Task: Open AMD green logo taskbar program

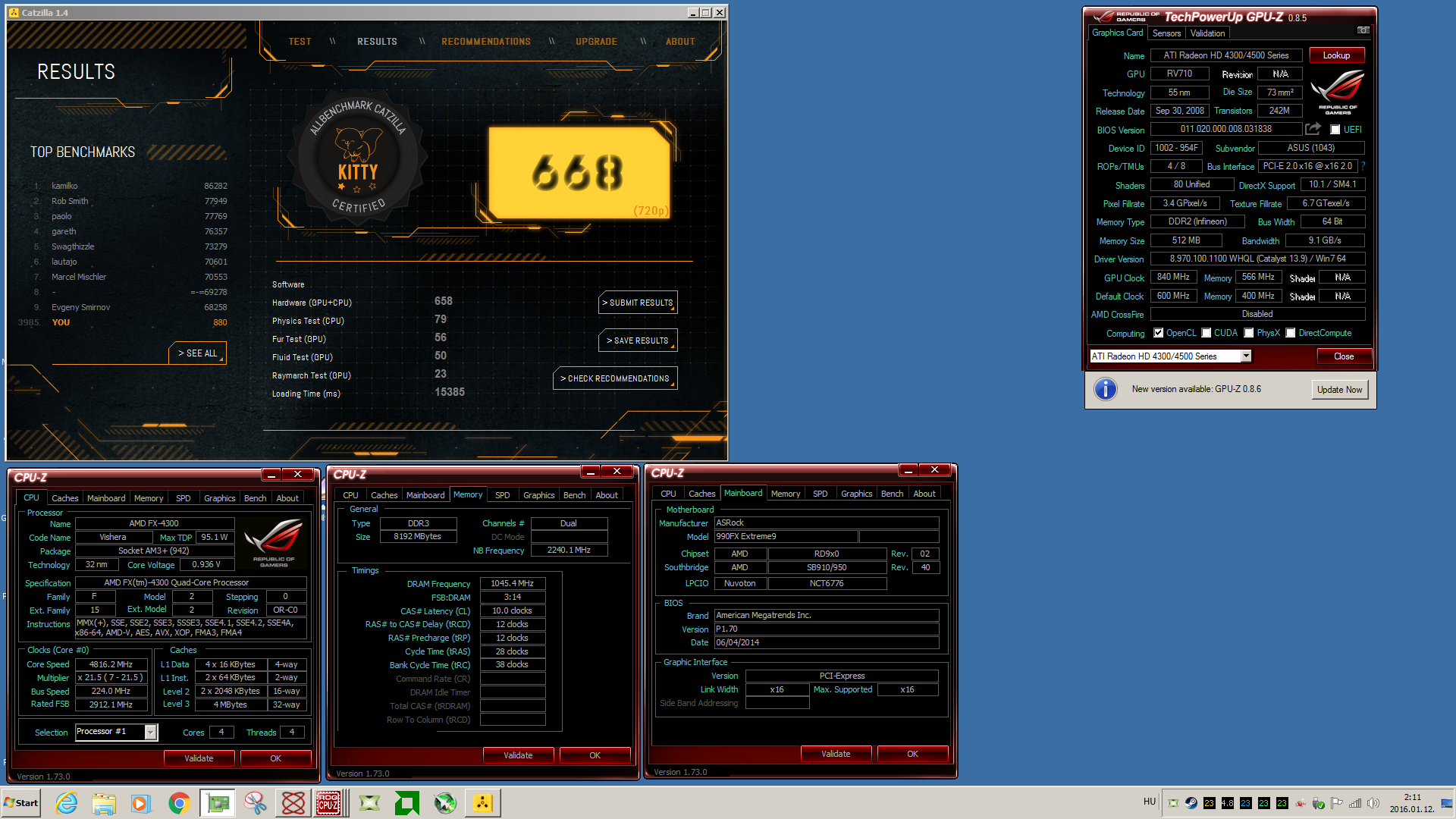Action: point(407,803)
